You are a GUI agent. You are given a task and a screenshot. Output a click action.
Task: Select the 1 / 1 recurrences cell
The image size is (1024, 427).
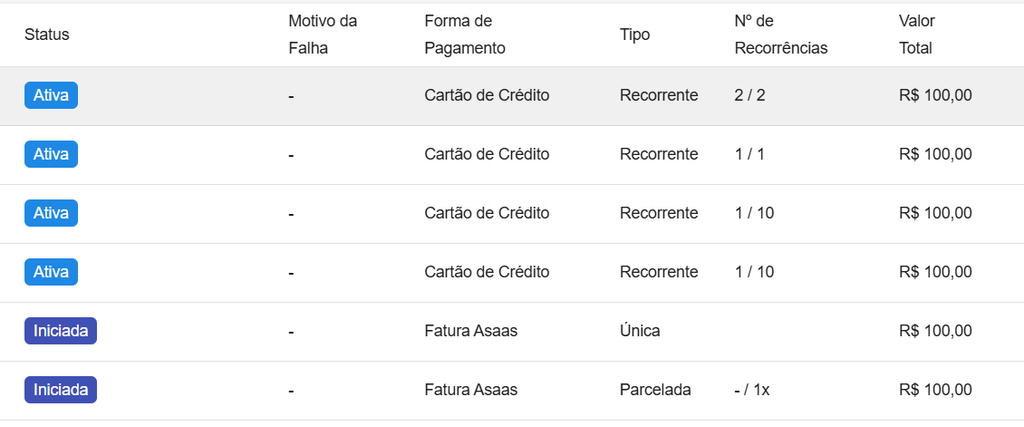pyautogui.click(x=750, y=154)
